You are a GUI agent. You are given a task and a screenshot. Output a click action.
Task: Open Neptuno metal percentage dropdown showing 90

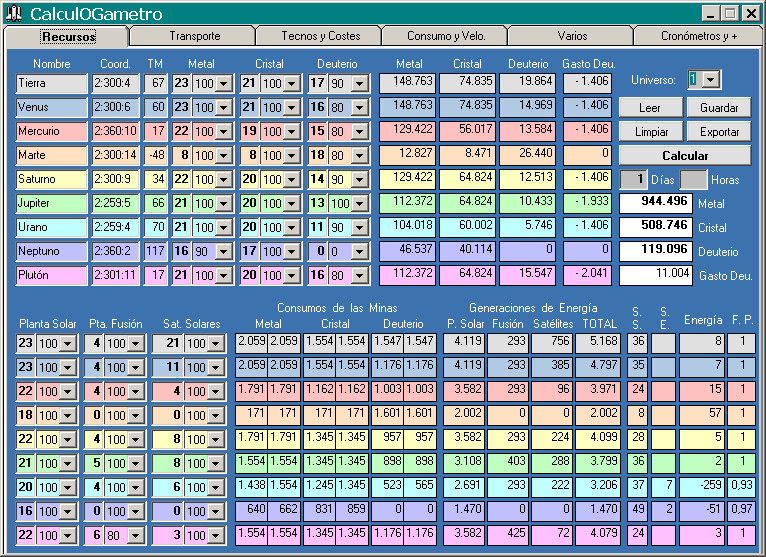pyautogui.click(x=224, y=251)
